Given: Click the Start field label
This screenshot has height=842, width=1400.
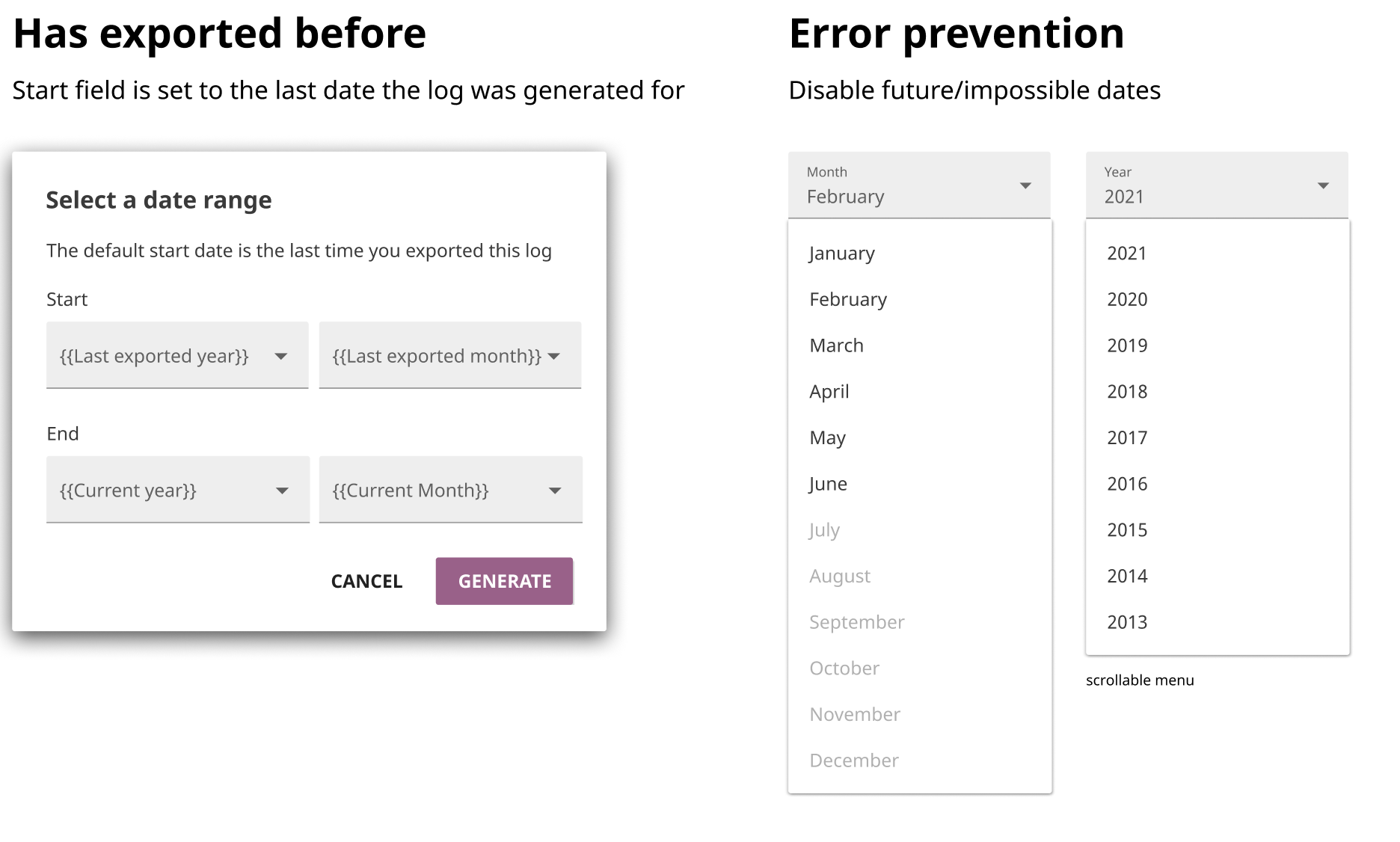Looking at the screenshot, I should [67, 299].
